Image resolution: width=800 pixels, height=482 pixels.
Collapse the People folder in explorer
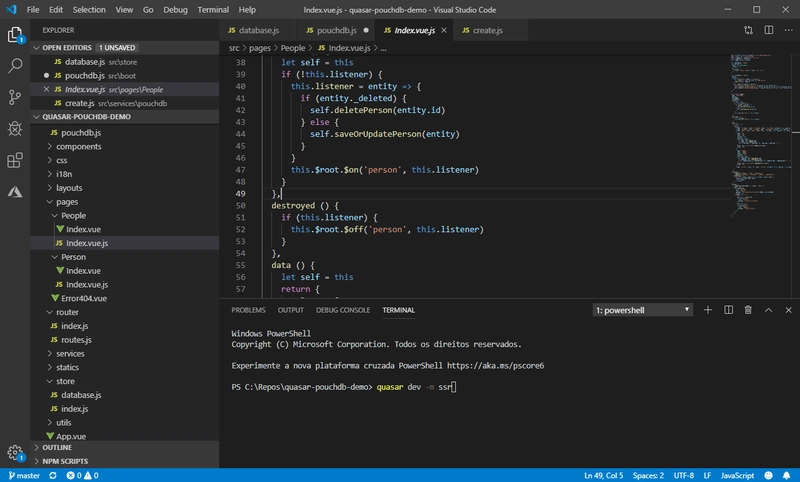(x=74, y=215)
